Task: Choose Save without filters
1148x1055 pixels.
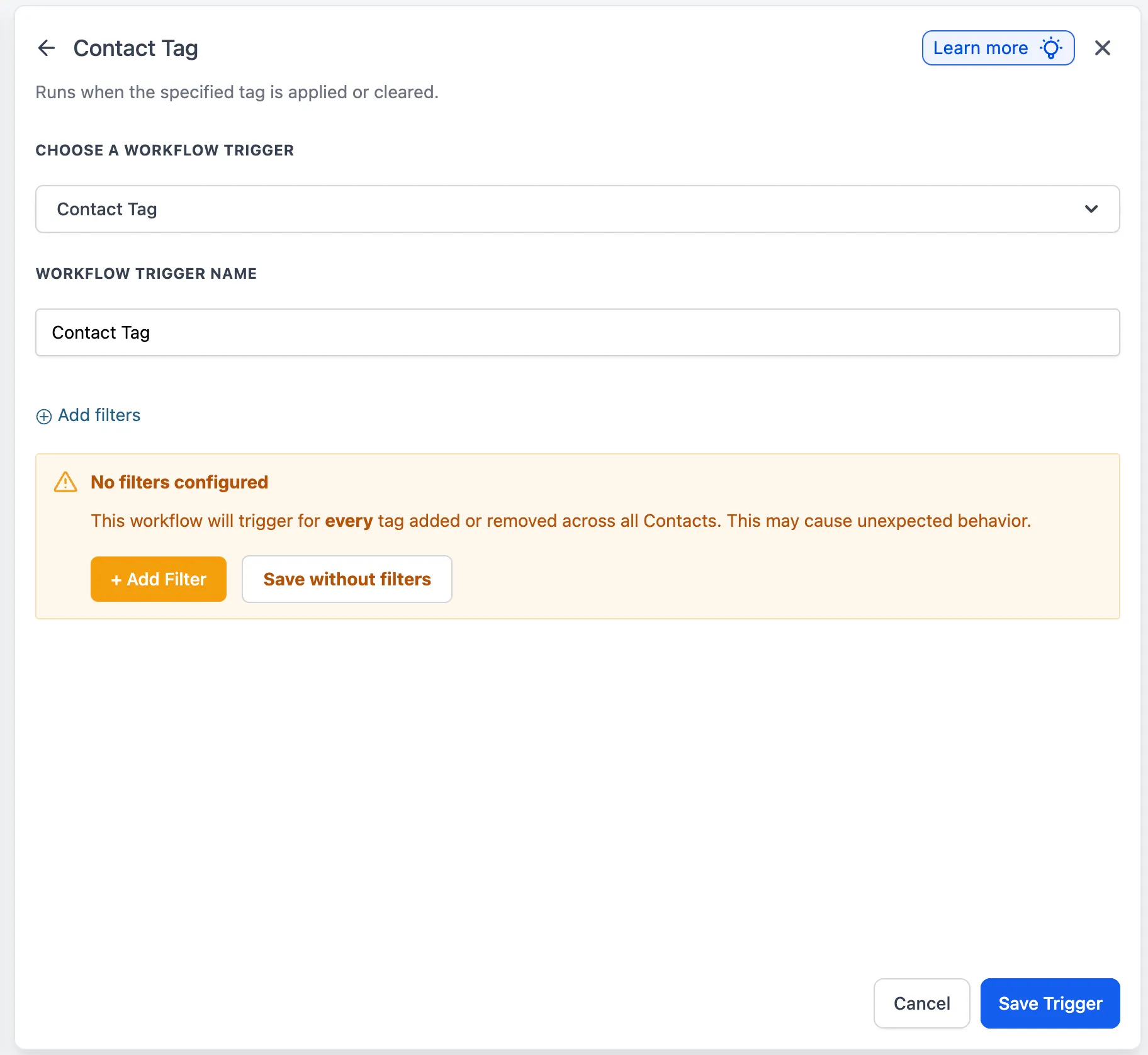Action: click(x=347, y=579)
